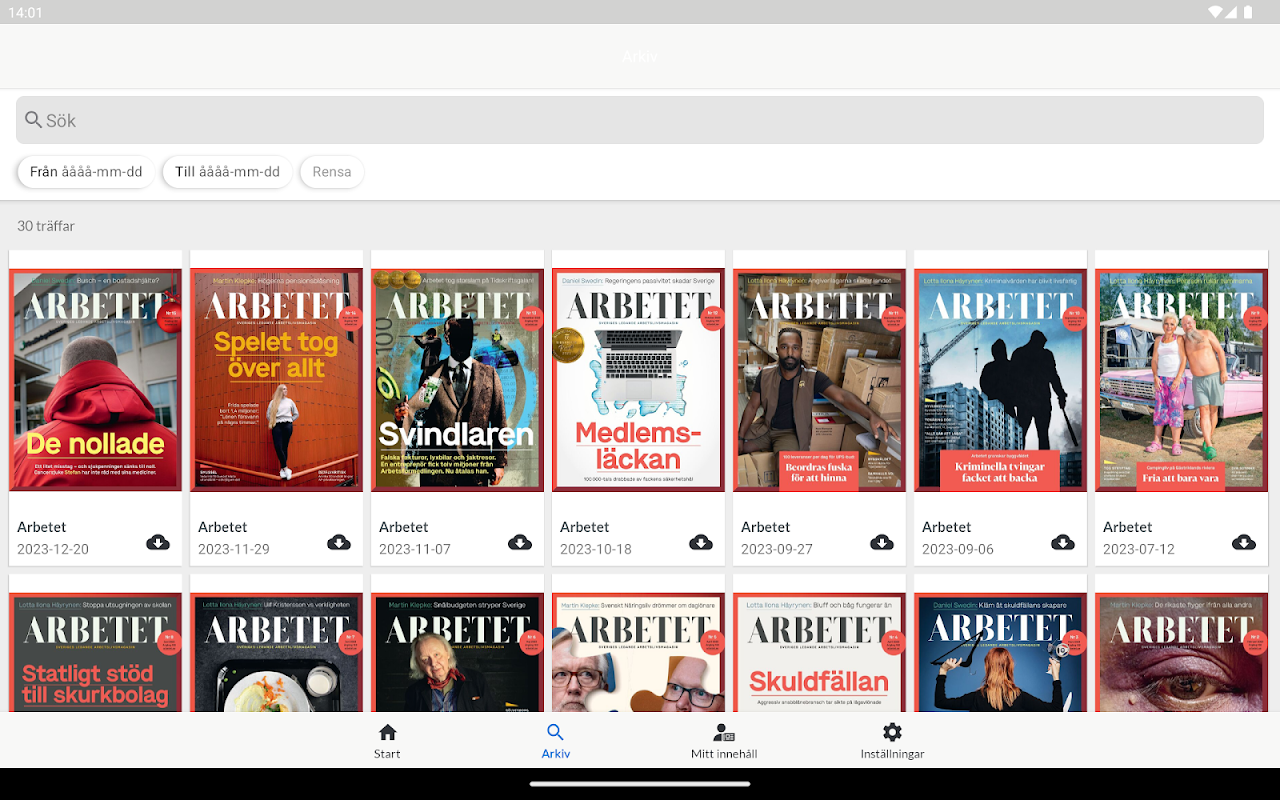Tap the Arbetet title above 2023-10-18

click(x=585, y=527)
